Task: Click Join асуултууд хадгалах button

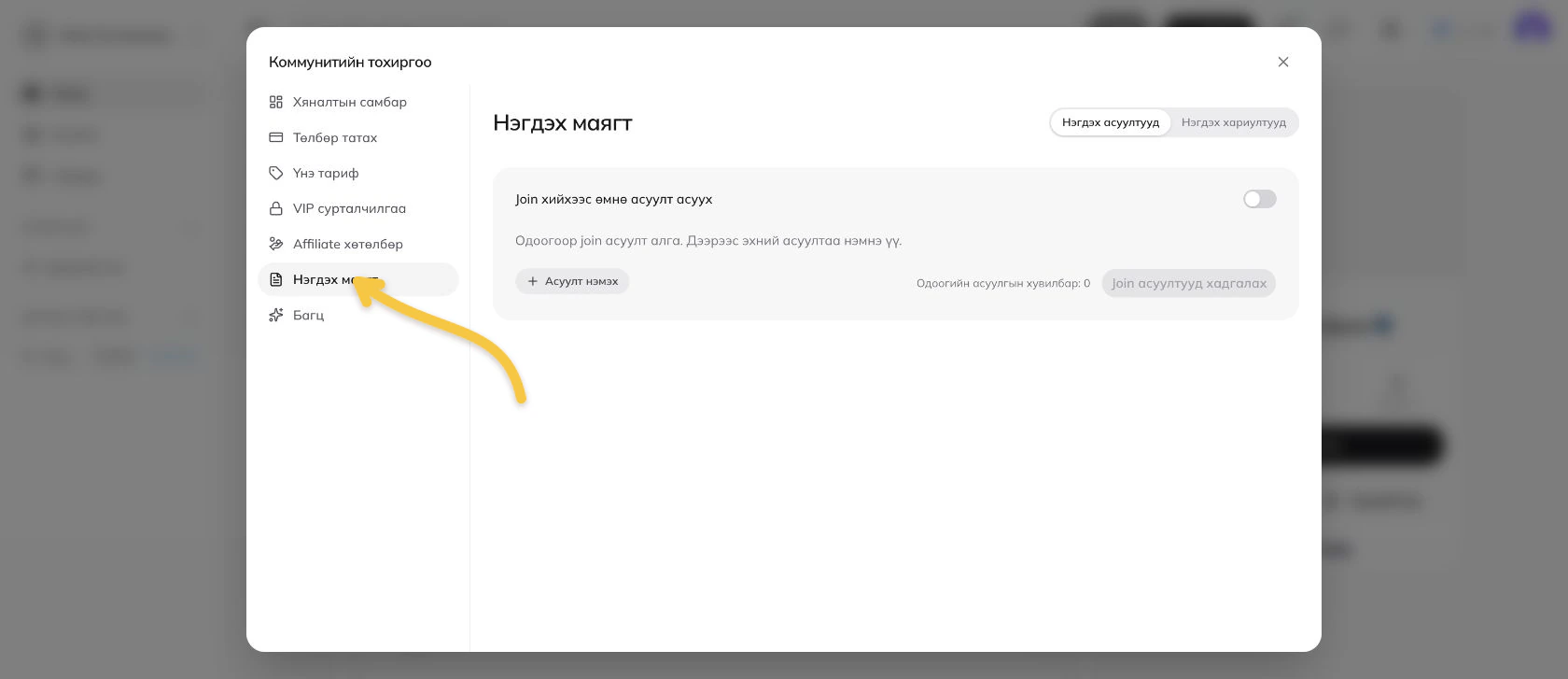Action: (1188, 283)
